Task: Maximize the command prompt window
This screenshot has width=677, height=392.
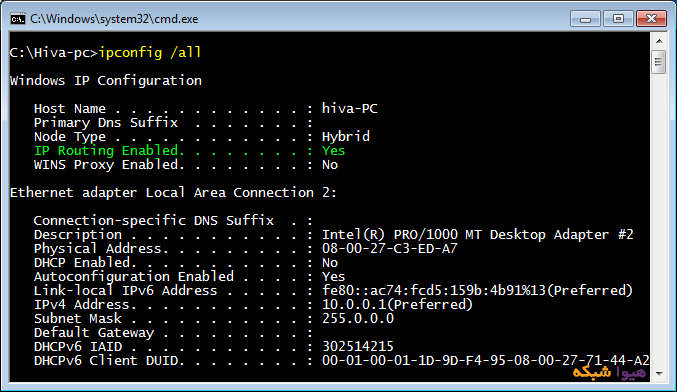Action: (618, 19)
